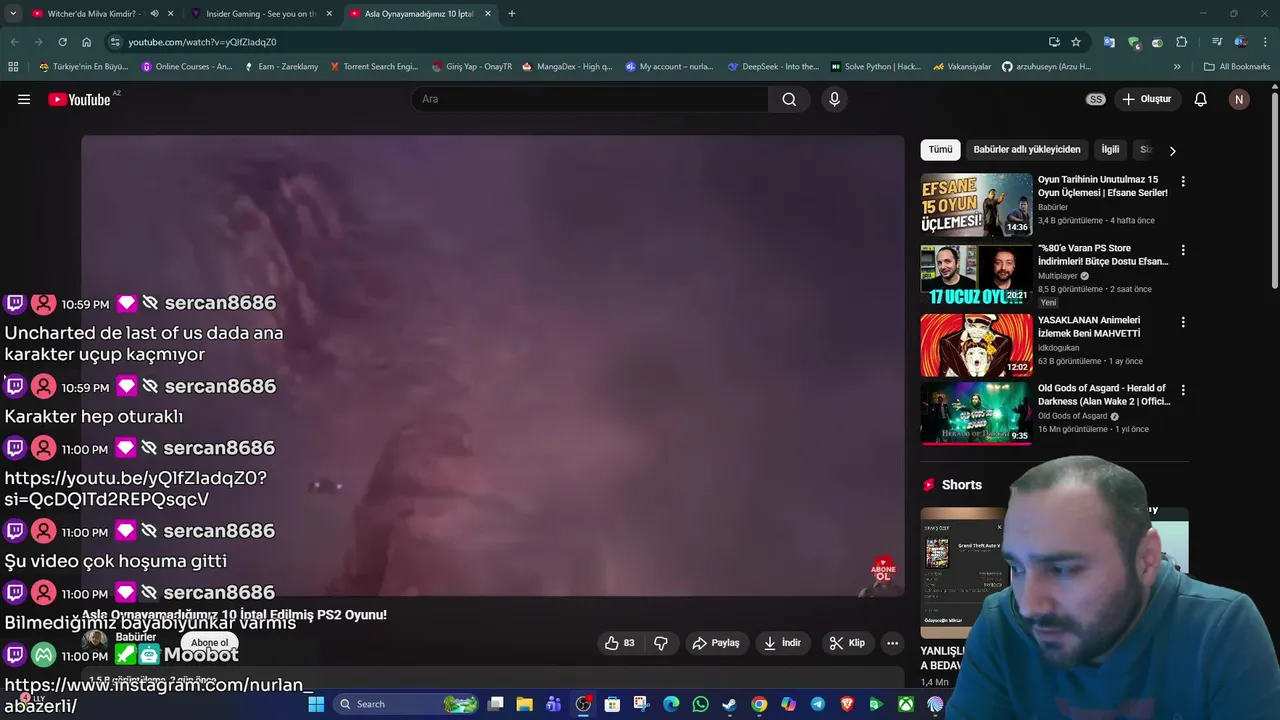Open WhatsApp from taskbar
The image size is (1280, 720).
click(x=700, y=704)
